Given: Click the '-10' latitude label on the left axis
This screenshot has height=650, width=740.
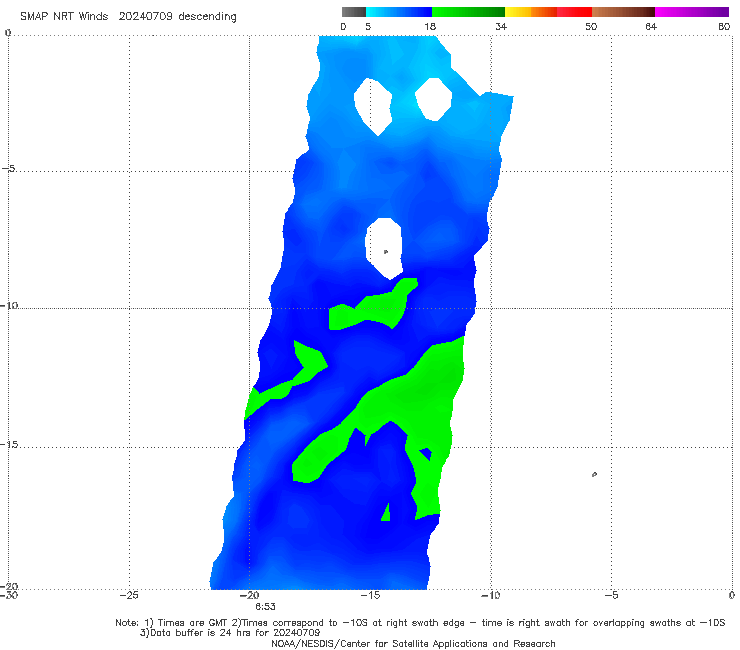Looking at the screenshot, I should [8, 305].
